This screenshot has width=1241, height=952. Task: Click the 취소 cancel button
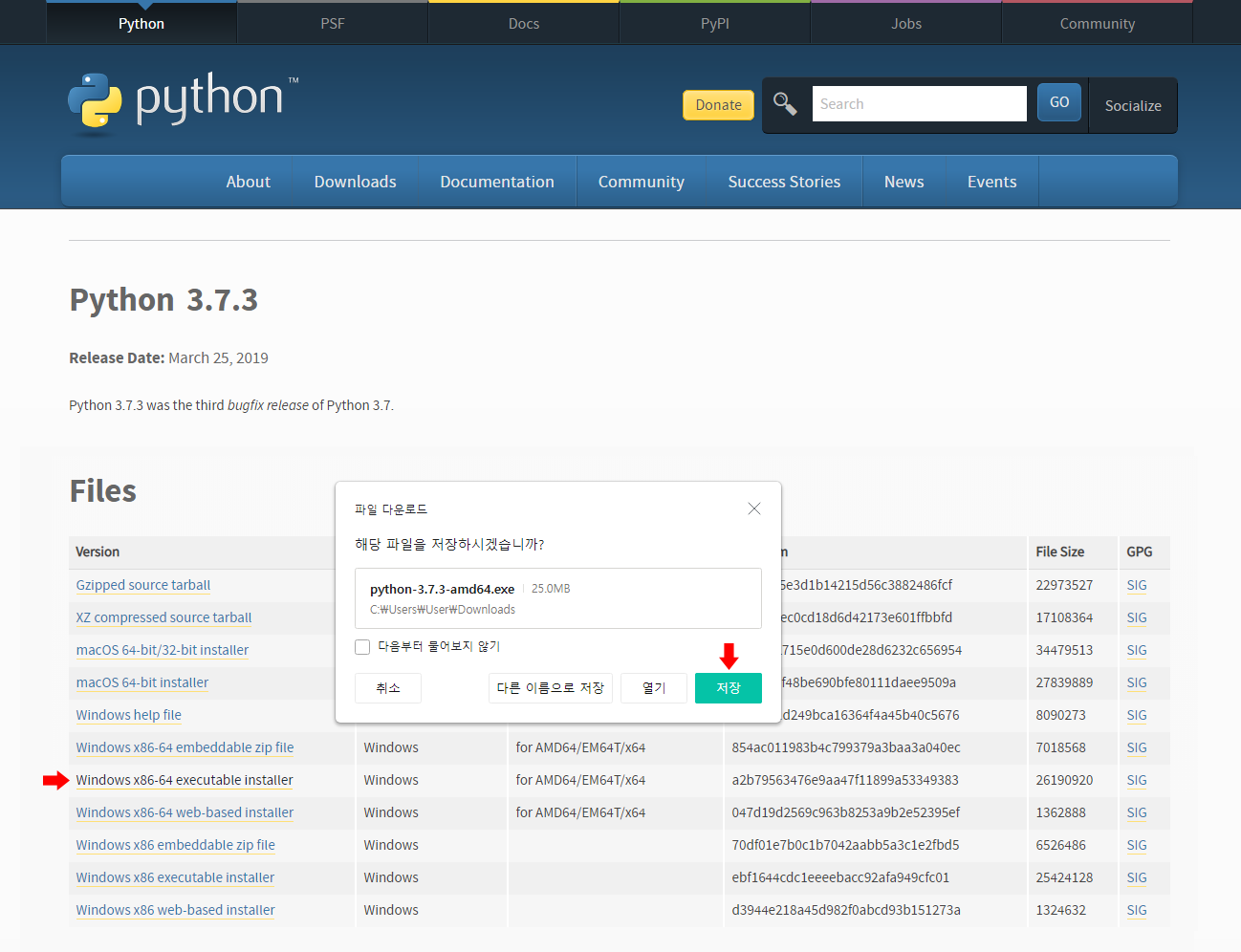tap(388, 688)
